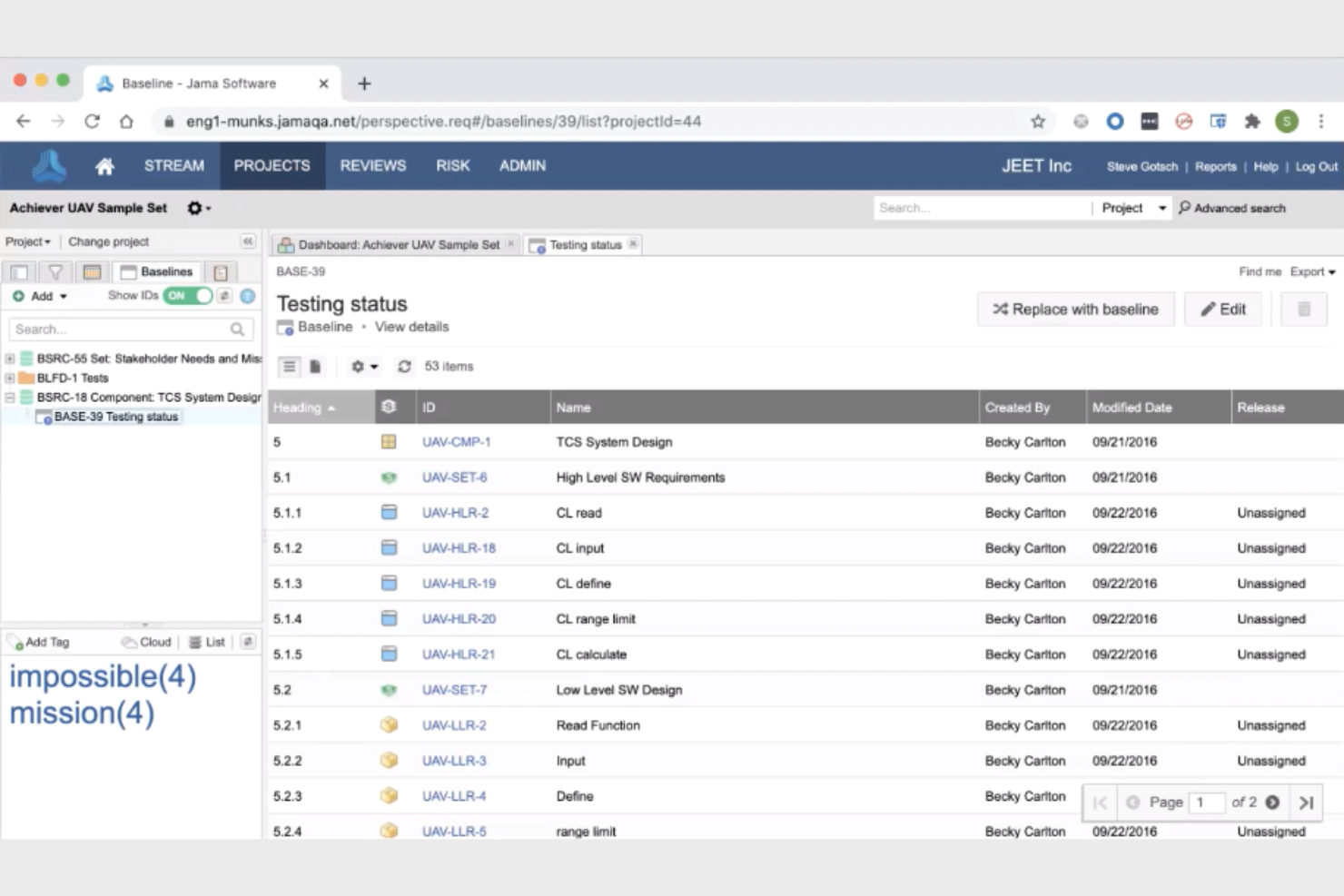Select BASE-39 Testing status in tree
This screenshot has width=1344, height=896.
tap(115, 417)
